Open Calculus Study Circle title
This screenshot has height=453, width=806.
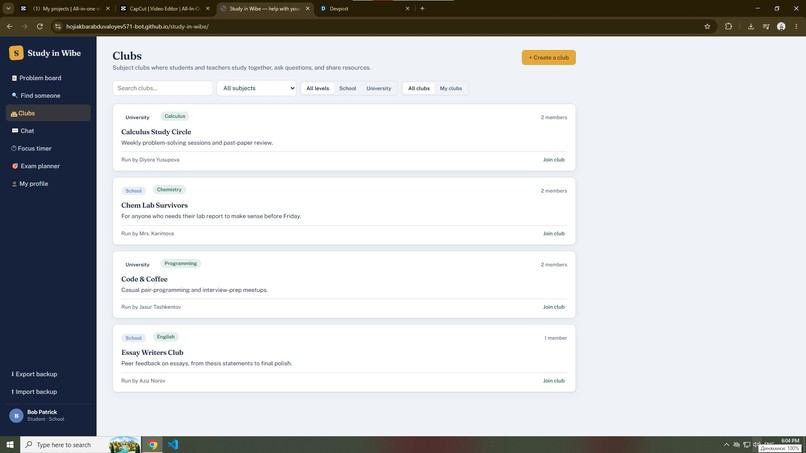[x=156, y=132]
